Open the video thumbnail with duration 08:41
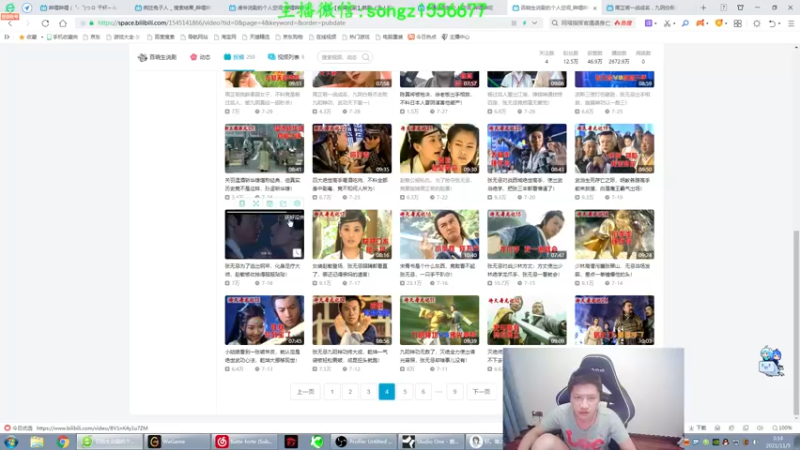The width and height of the screenshot is (800, 450). click(x=264, y=148)
